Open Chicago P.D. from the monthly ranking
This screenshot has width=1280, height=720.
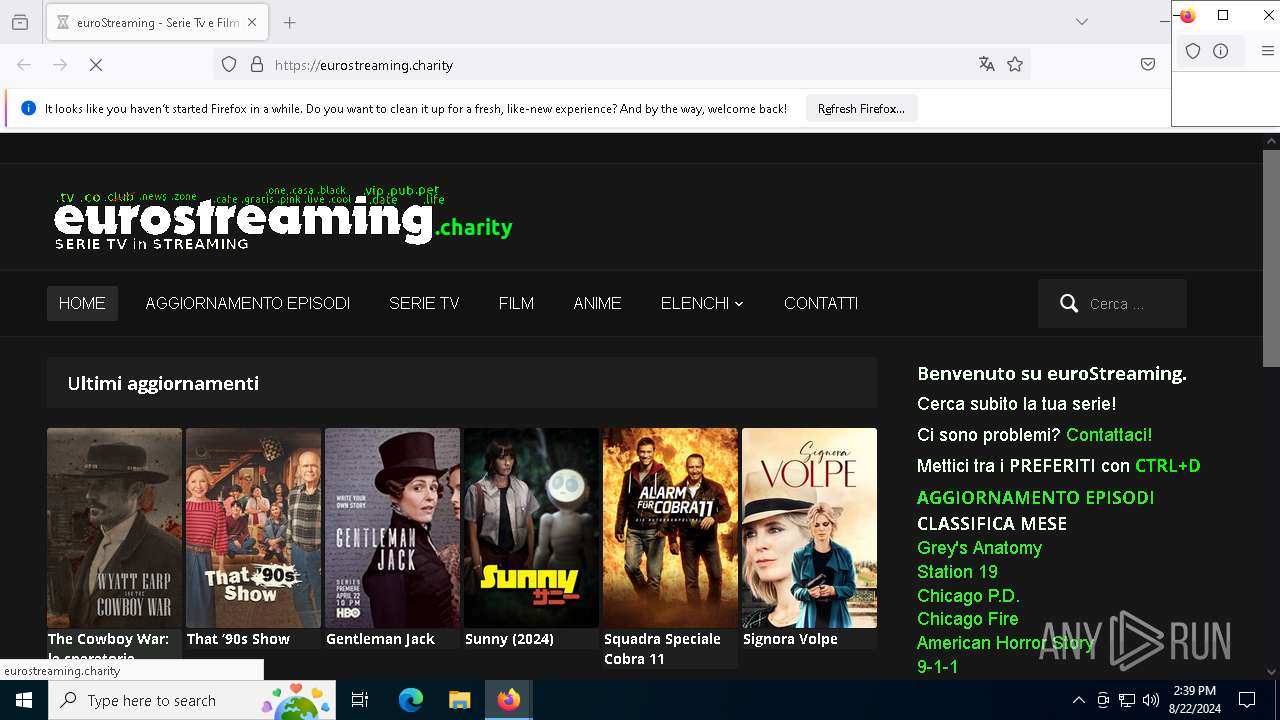tap(968, 596)
